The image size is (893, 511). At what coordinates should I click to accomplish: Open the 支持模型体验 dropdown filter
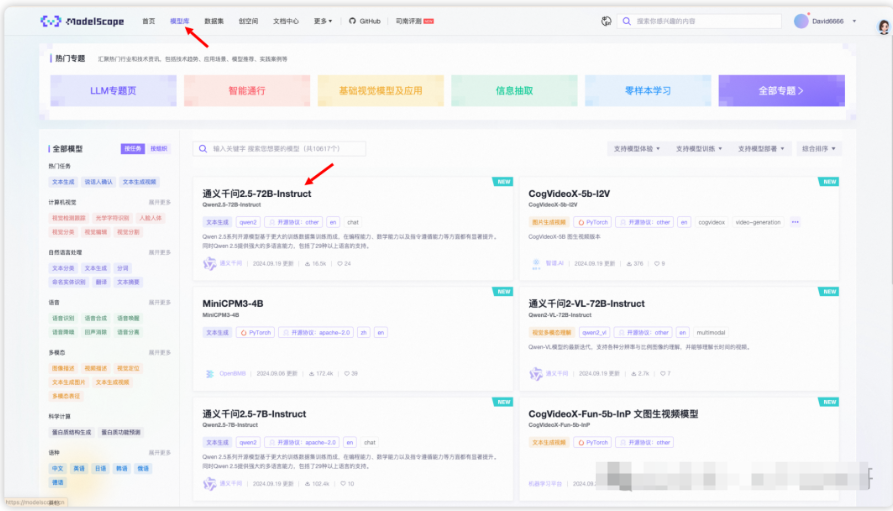[x=636, y=149]
